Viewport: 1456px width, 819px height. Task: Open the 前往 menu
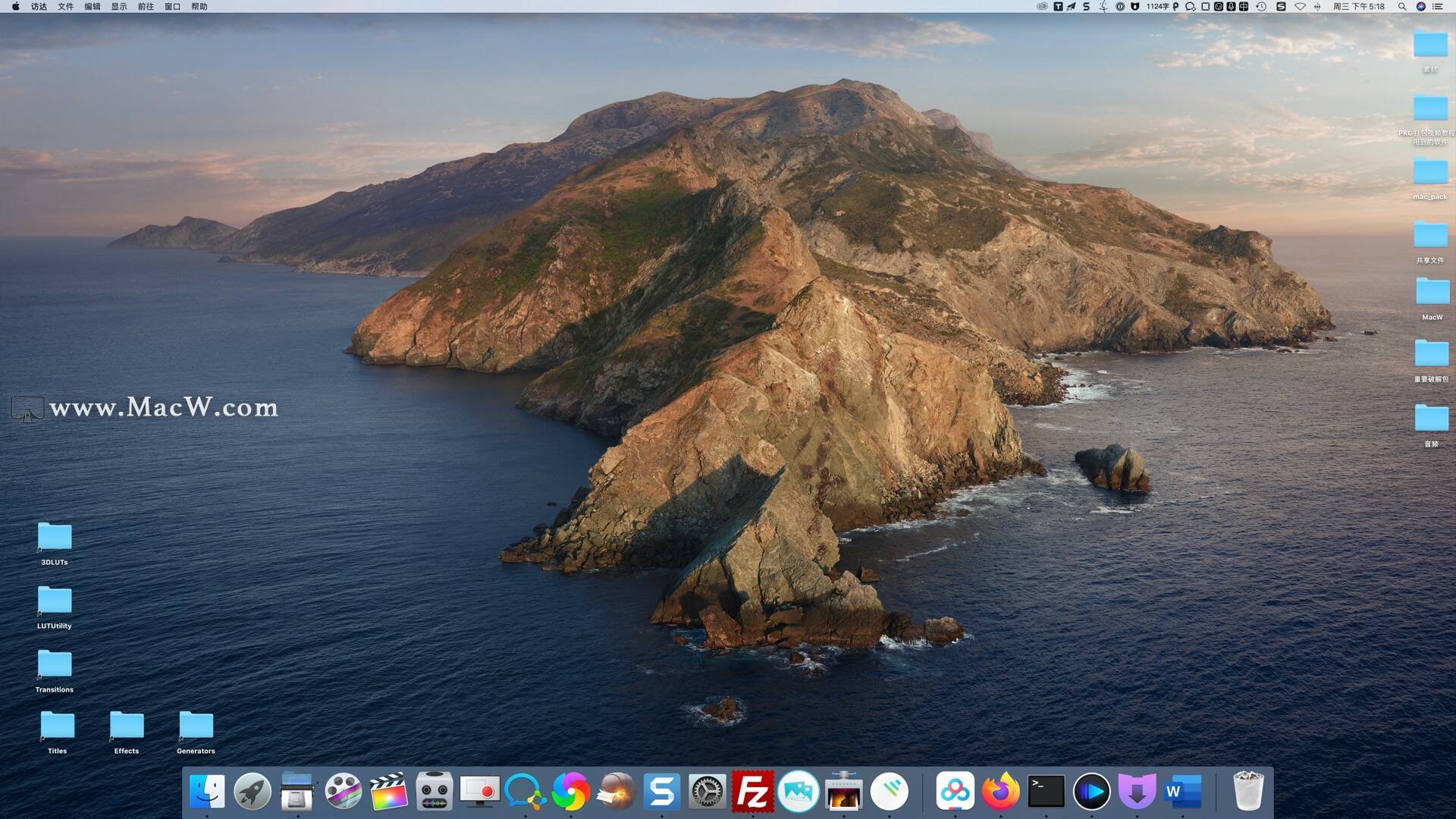coord(146,7)
